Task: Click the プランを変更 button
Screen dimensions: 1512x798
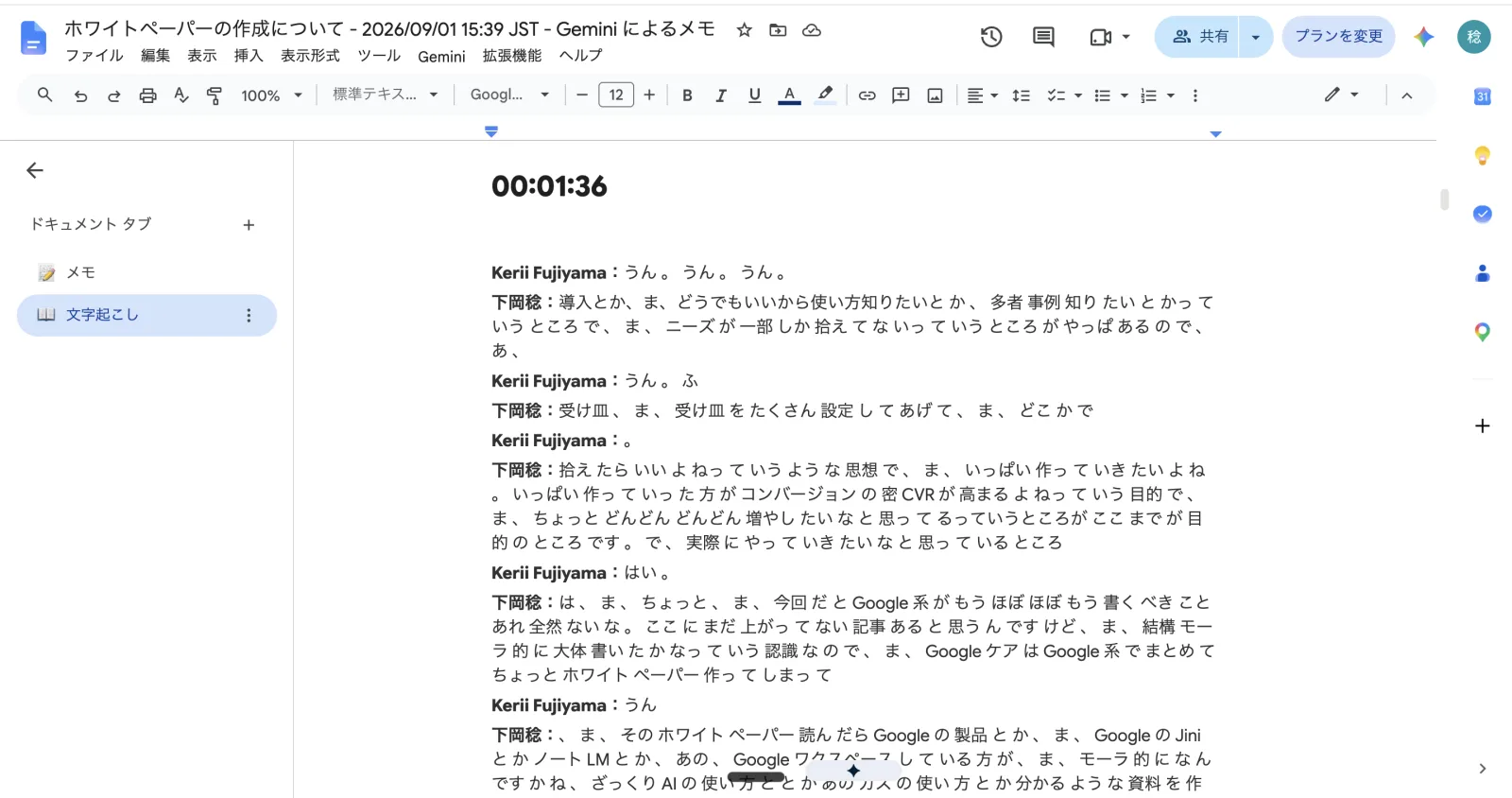Action: [x=1338, y=36]
